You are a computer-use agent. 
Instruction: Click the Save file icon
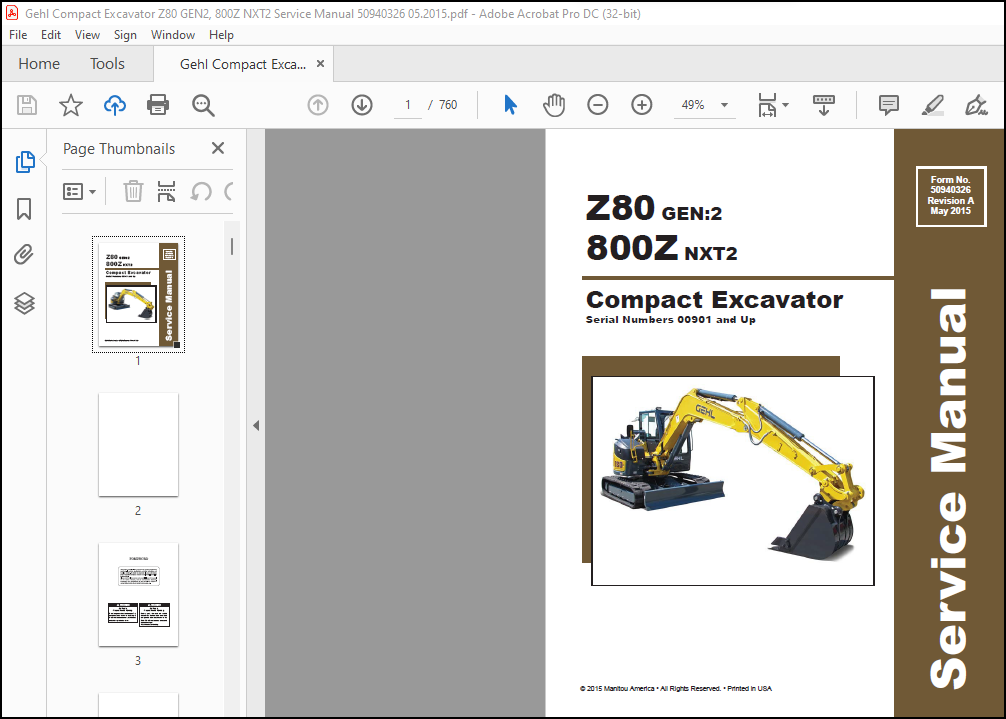point(27,105)
